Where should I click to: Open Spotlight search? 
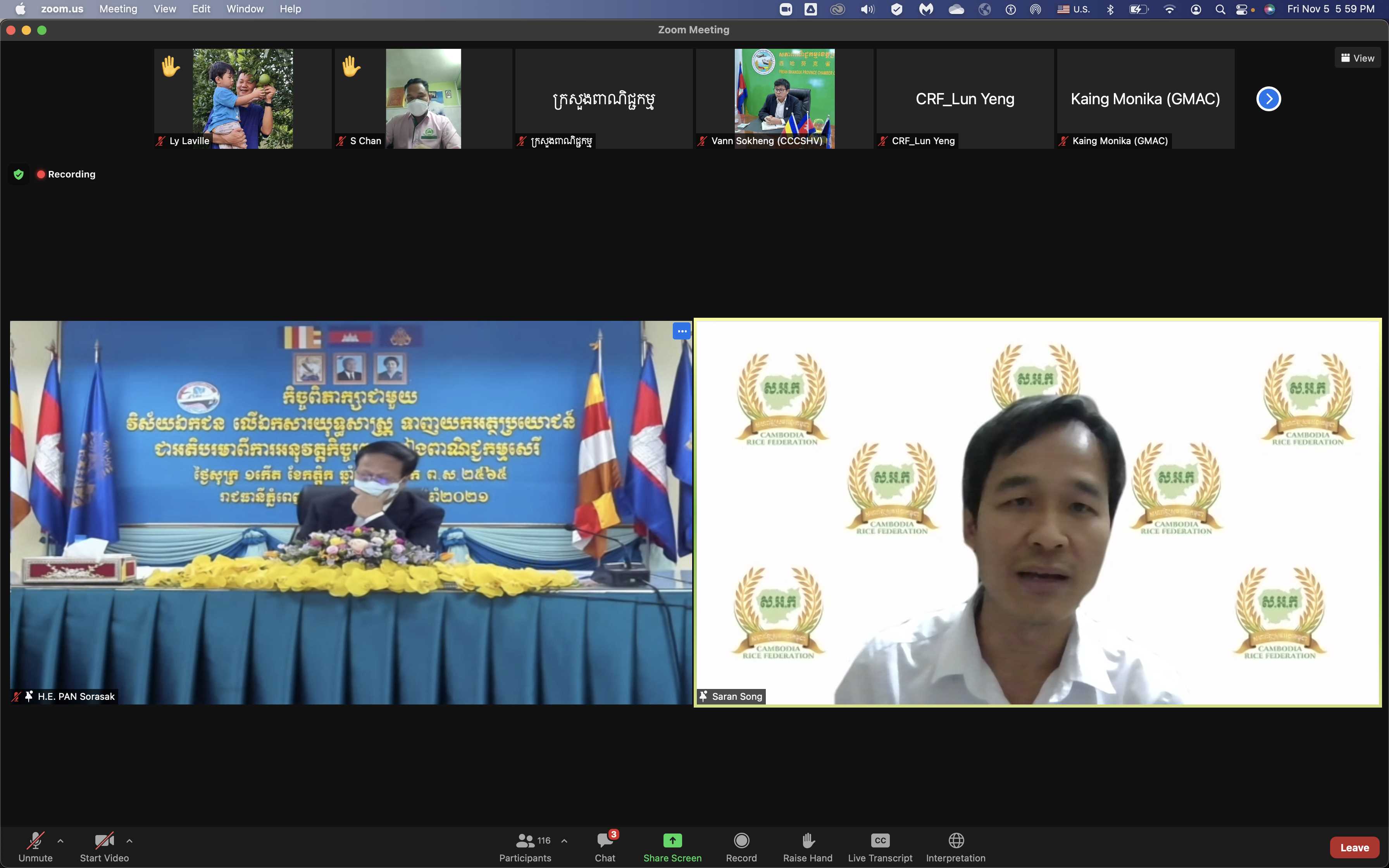point(1220,9)
